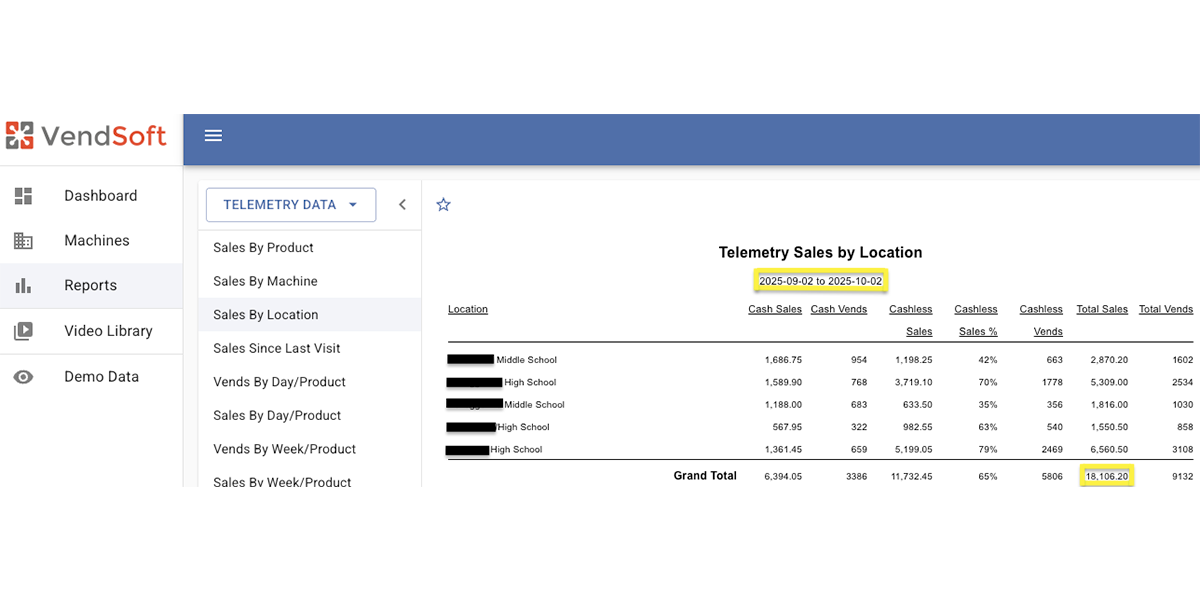The width and height of the screenshot is (1200, 601).
Task: Toggle the hamburger menu icon
Action: [213, 136]
